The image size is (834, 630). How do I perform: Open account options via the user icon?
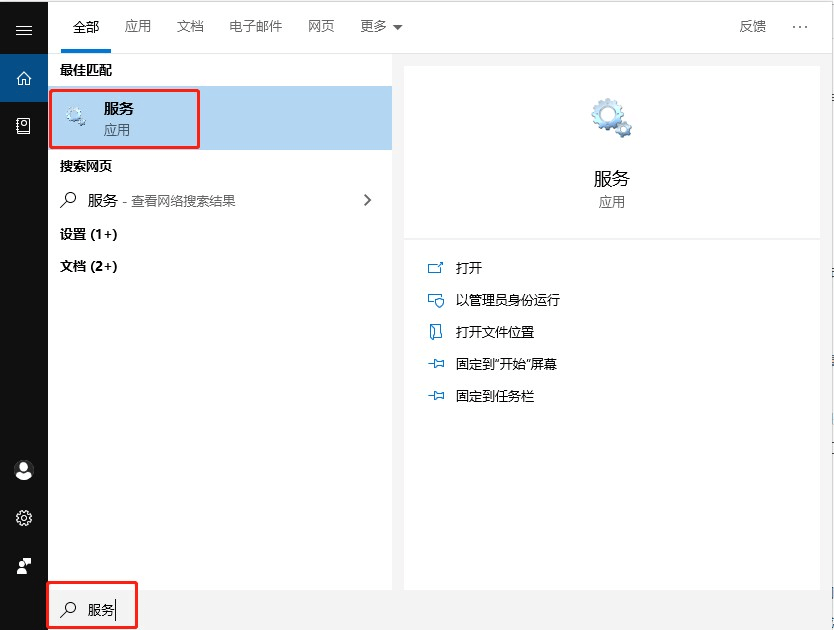click(x=24, y=470)
